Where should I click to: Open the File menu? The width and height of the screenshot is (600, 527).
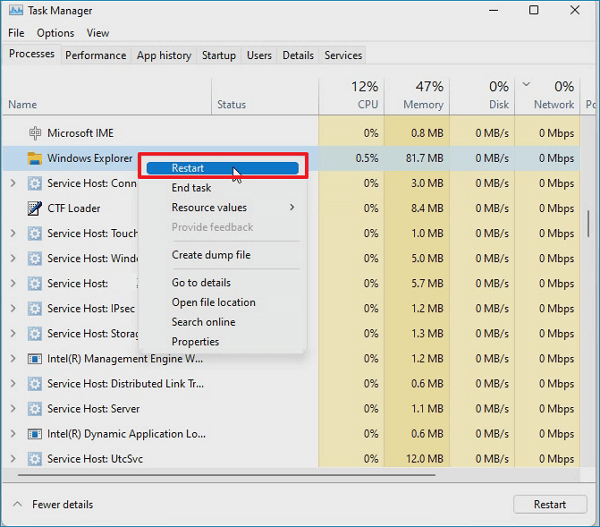pyautogui.click(x=16, y=33)
